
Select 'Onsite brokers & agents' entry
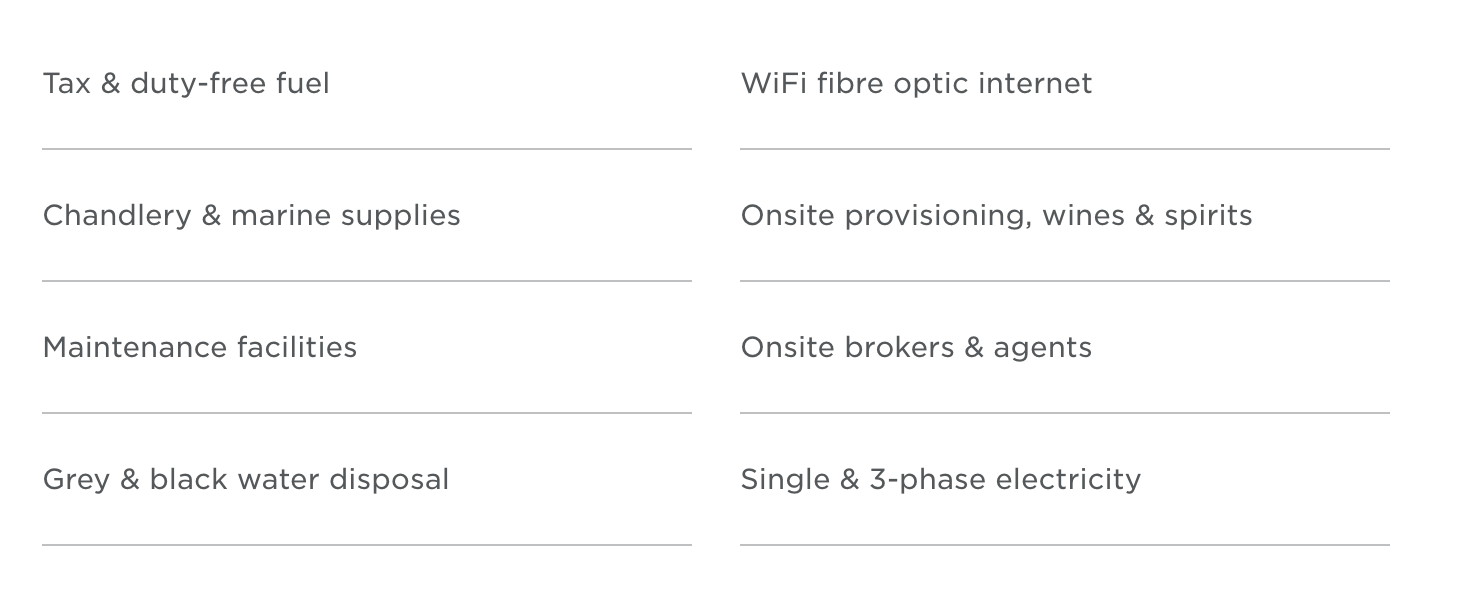pyautogui.click(x=916, y=348)
